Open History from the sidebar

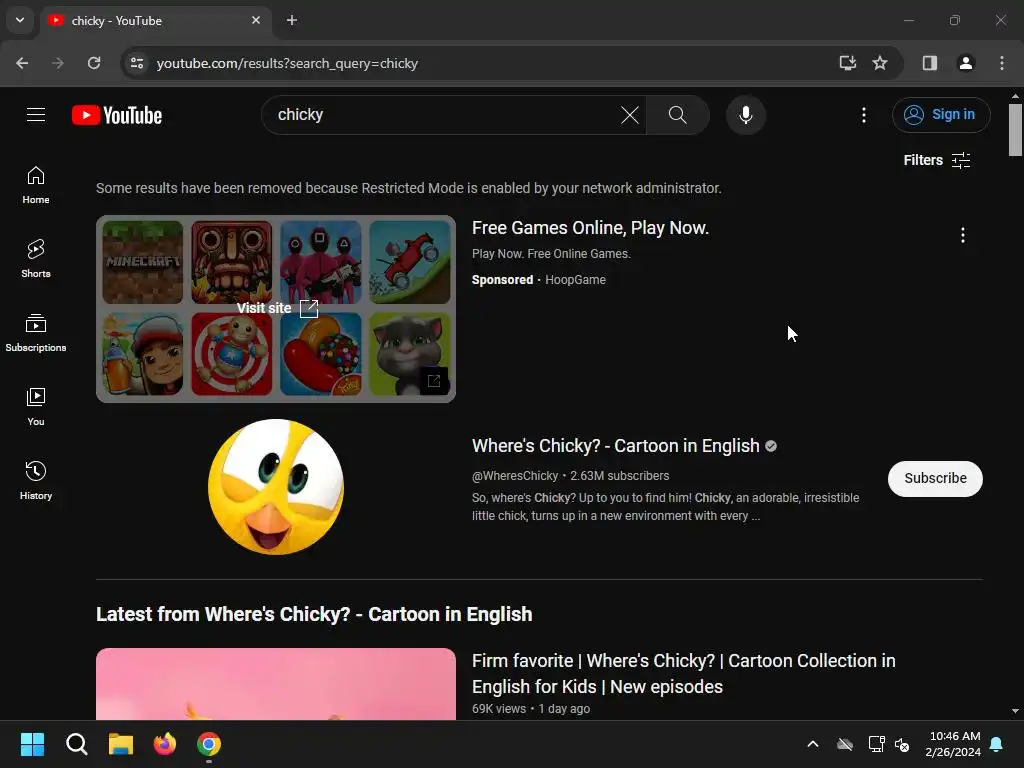coord(36,480)
